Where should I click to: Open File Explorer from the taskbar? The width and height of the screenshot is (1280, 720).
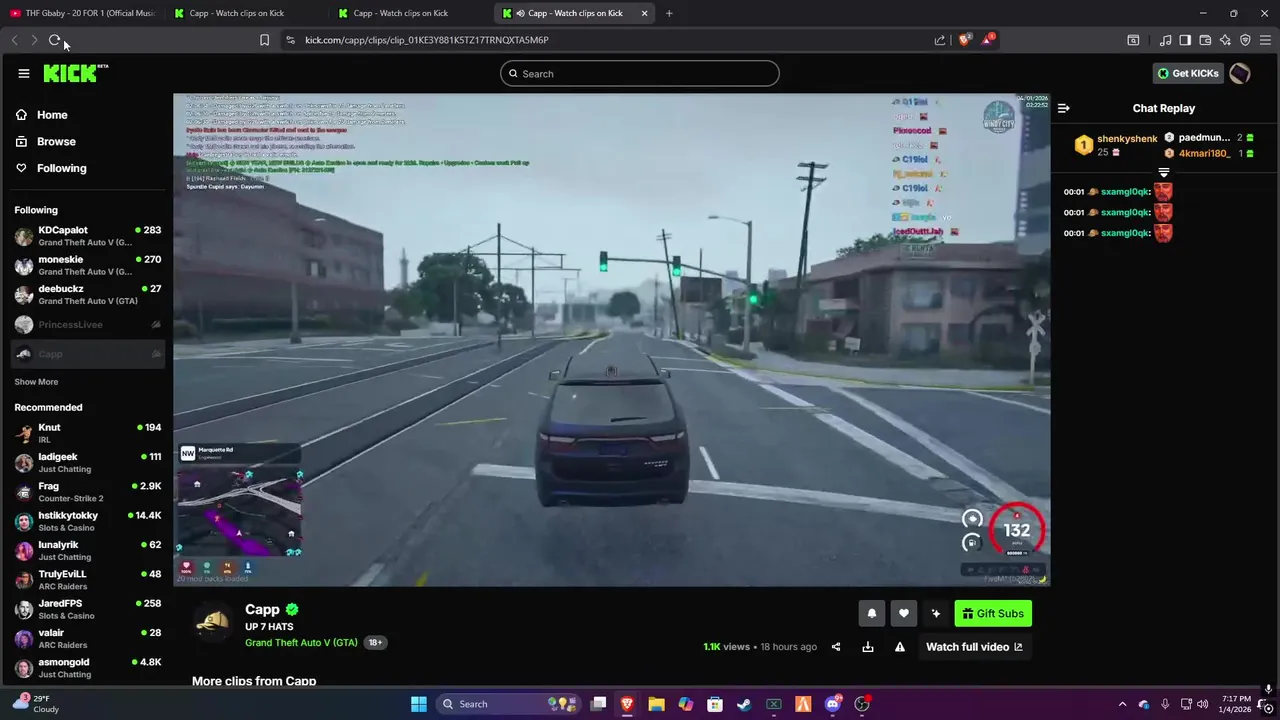coord(656,704)
